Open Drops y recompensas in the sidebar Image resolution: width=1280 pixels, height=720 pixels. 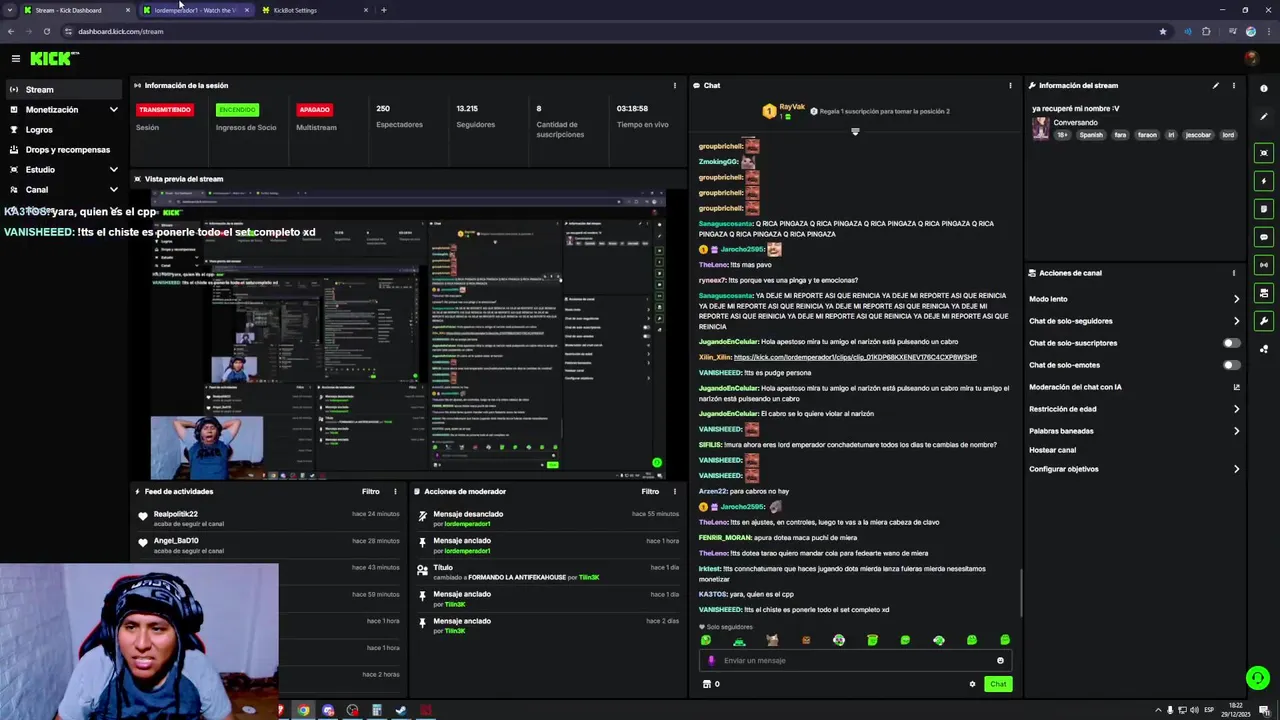click(x=64, y=149)
